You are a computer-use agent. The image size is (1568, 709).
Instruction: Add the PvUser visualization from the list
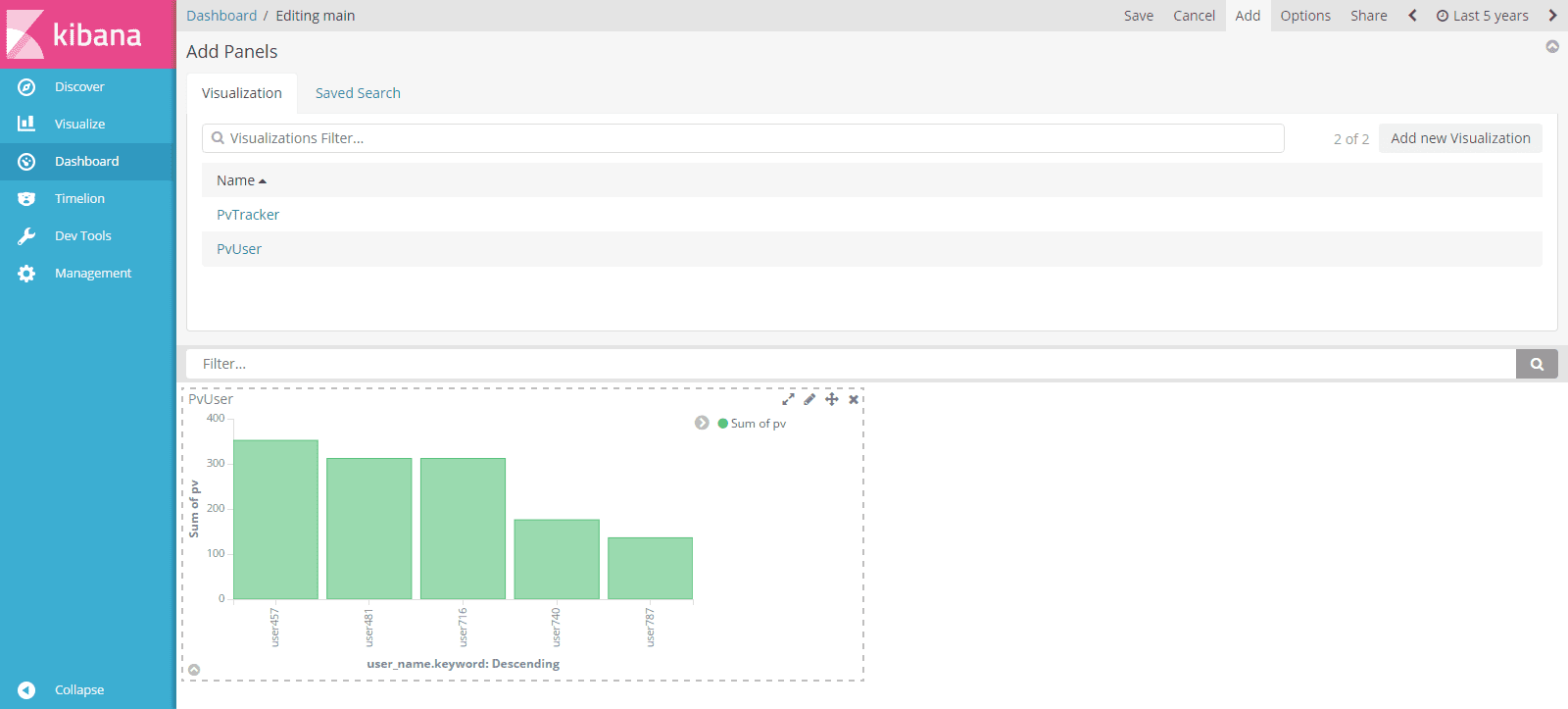pos(239,249)
